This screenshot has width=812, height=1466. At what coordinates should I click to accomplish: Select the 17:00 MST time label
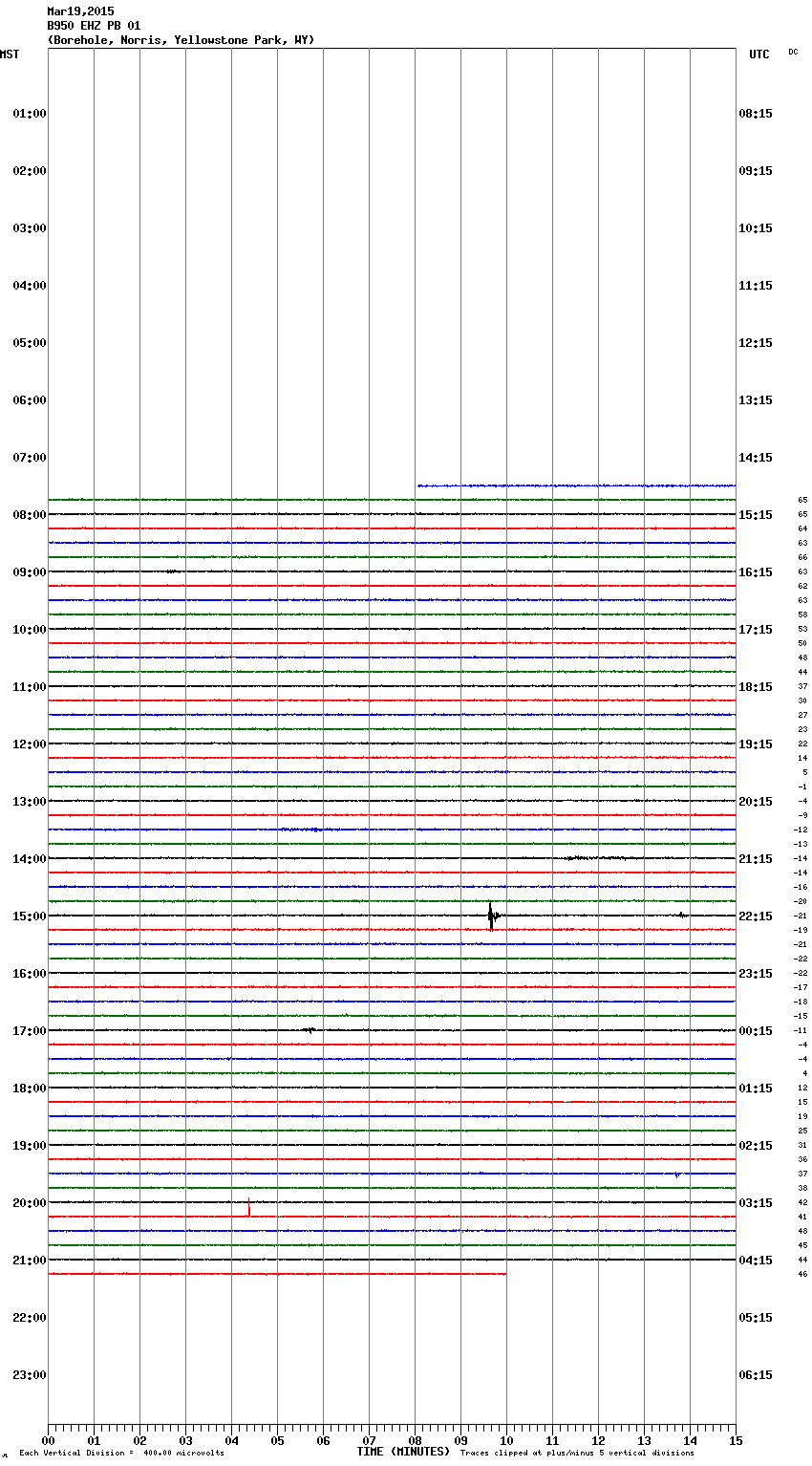(30, 1031)
